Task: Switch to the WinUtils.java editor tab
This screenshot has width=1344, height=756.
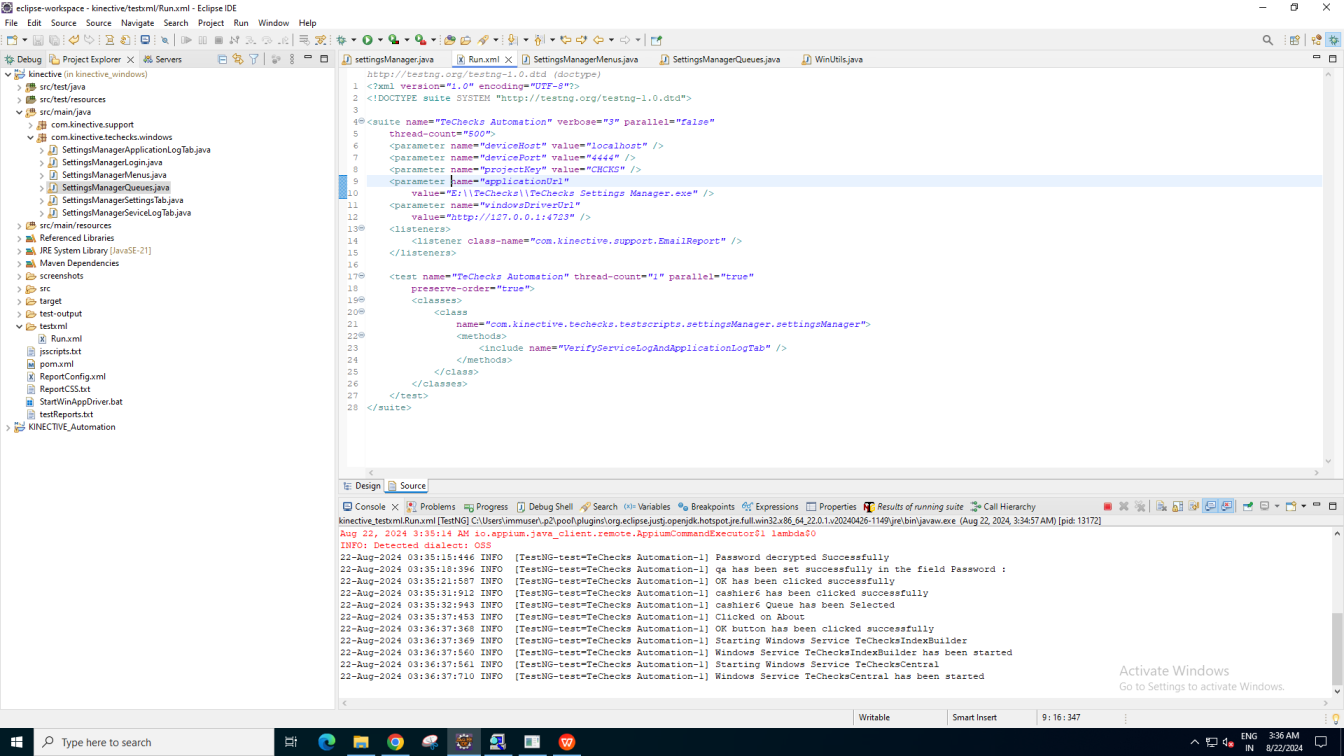Action: [x=838, y=60]
